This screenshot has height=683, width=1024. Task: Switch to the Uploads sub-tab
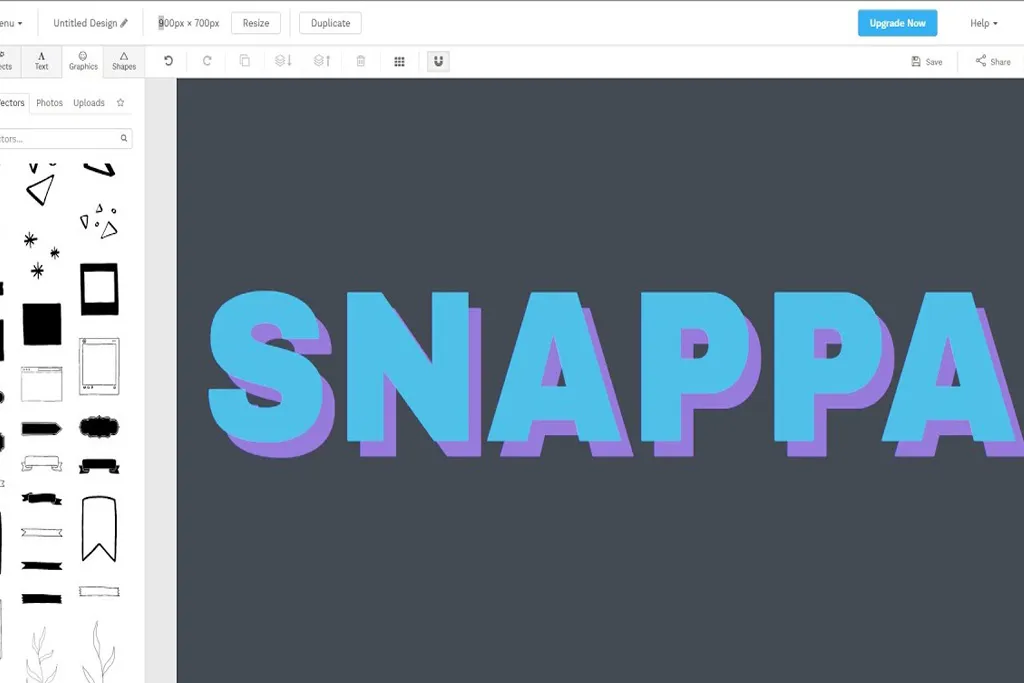89,103
